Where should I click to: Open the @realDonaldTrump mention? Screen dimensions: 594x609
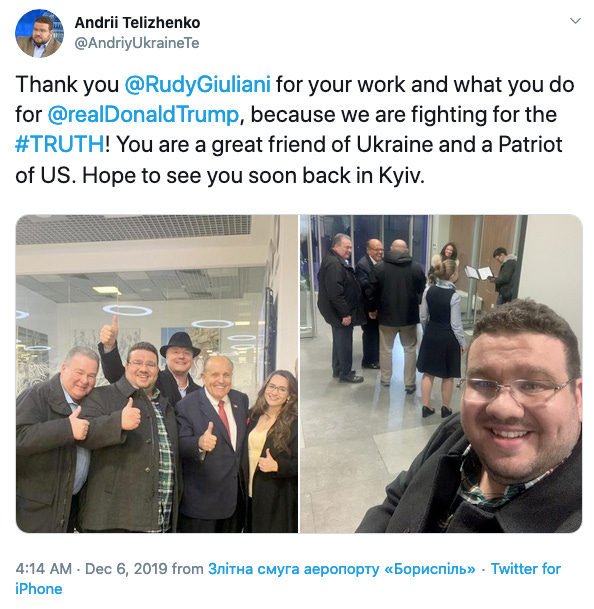point(143,115)
